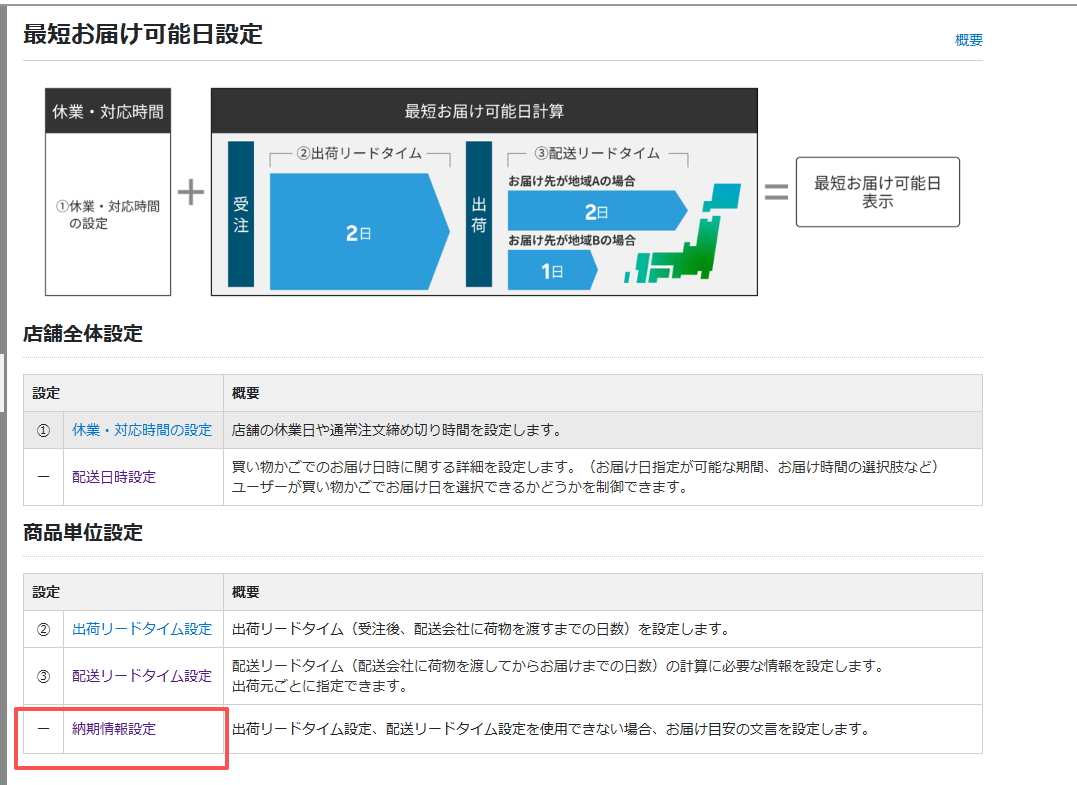Open the 概要 link at top right

pyautogui.click(x=968, y=40)
